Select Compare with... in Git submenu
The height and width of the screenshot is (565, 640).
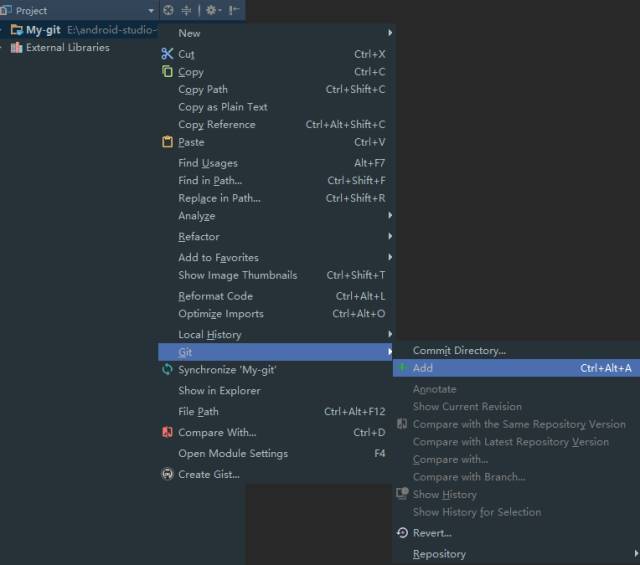(x=516, y=460)
